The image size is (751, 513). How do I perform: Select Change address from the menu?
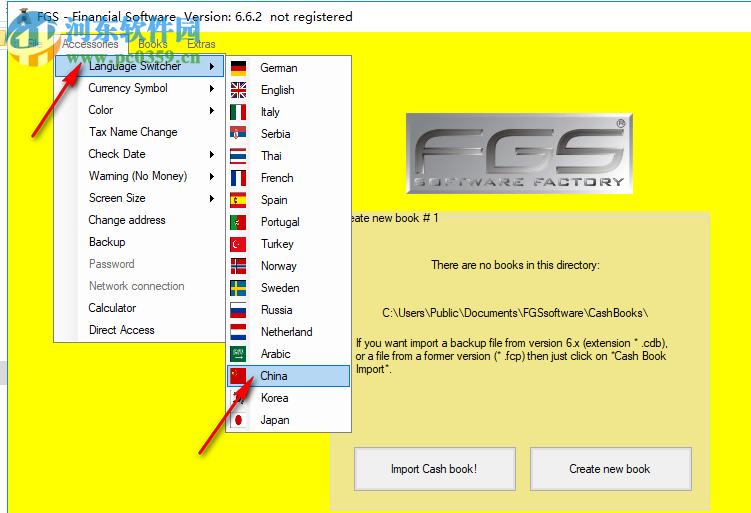[127, 220]
